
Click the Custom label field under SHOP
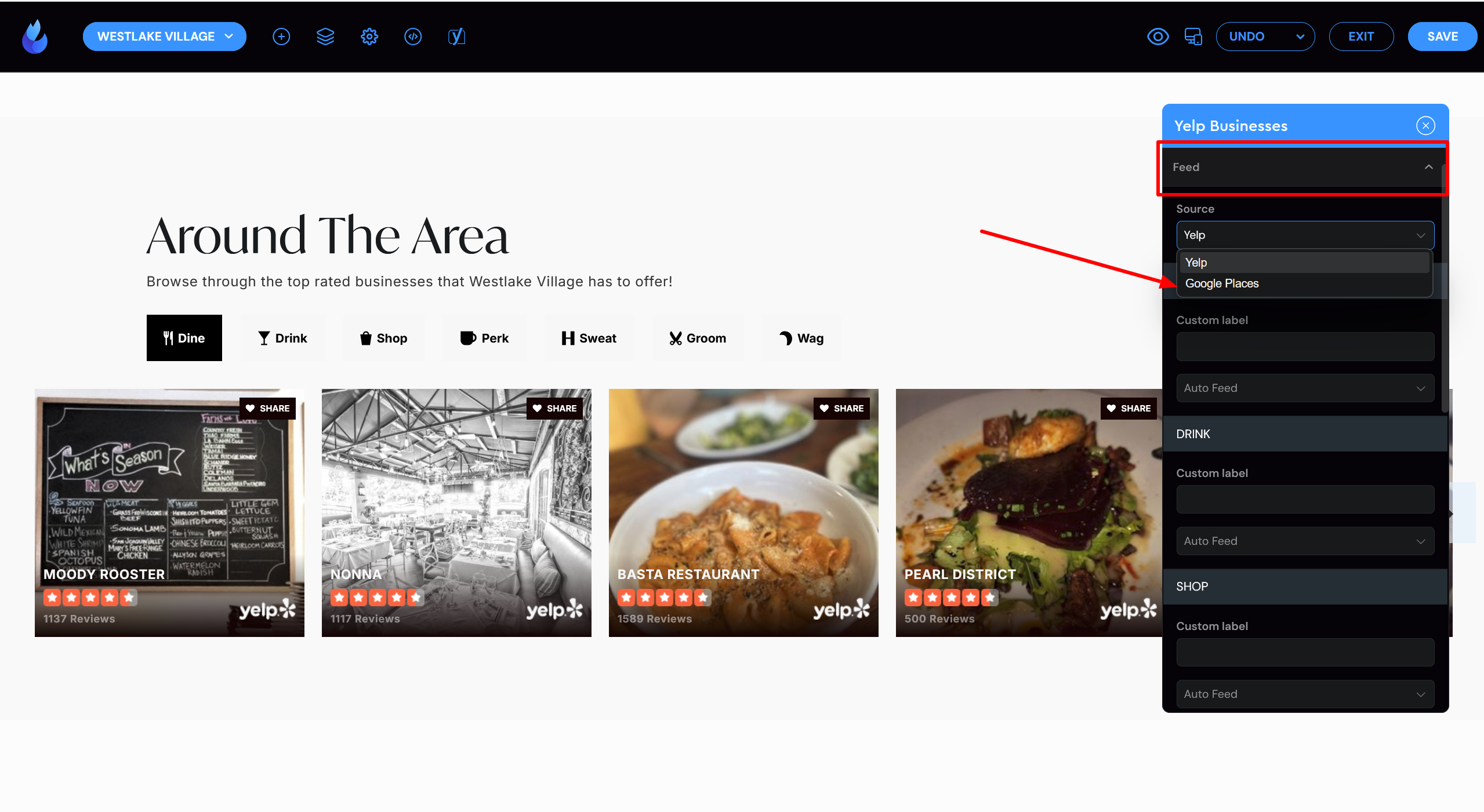pyautogui.click(x=1305, y=652)
